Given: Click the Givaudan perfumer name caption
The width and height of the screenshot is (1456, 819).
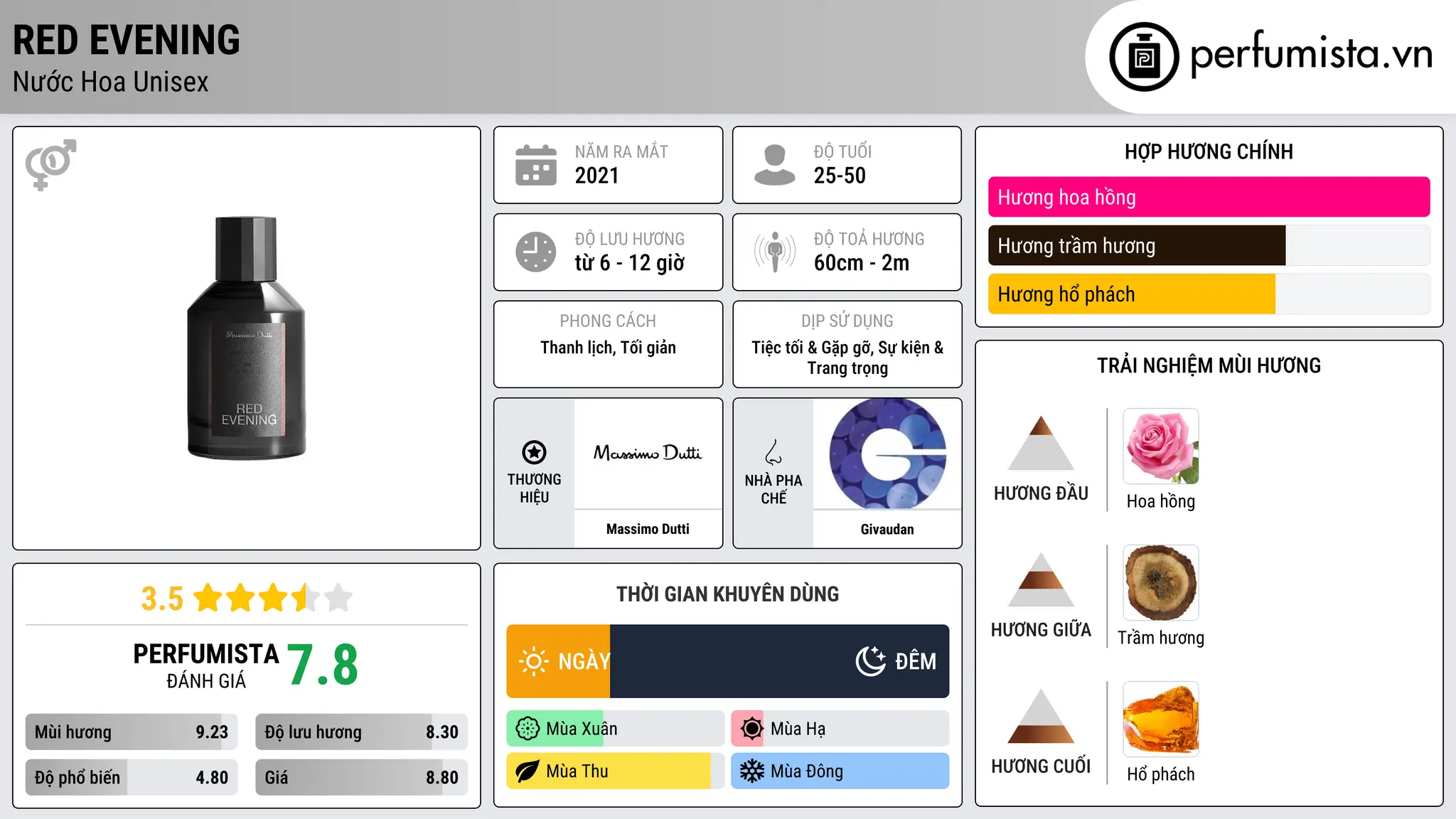Looking at the screenshot, I should [x=887, y=529].
